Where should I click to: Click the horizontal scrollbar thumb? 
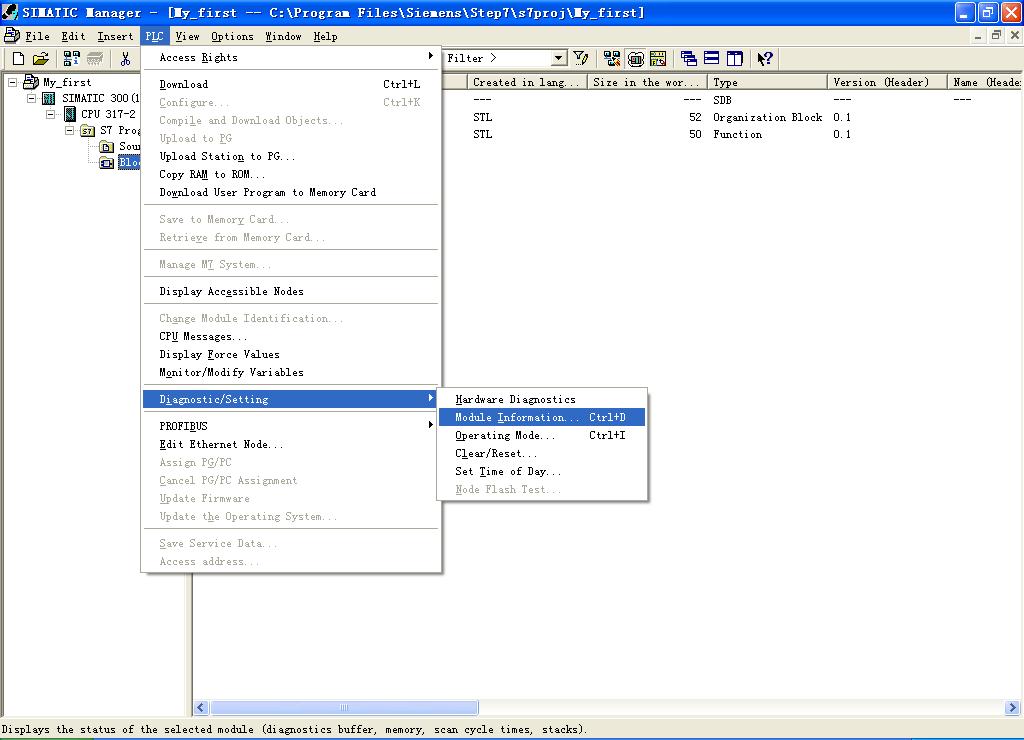(344, 707)
